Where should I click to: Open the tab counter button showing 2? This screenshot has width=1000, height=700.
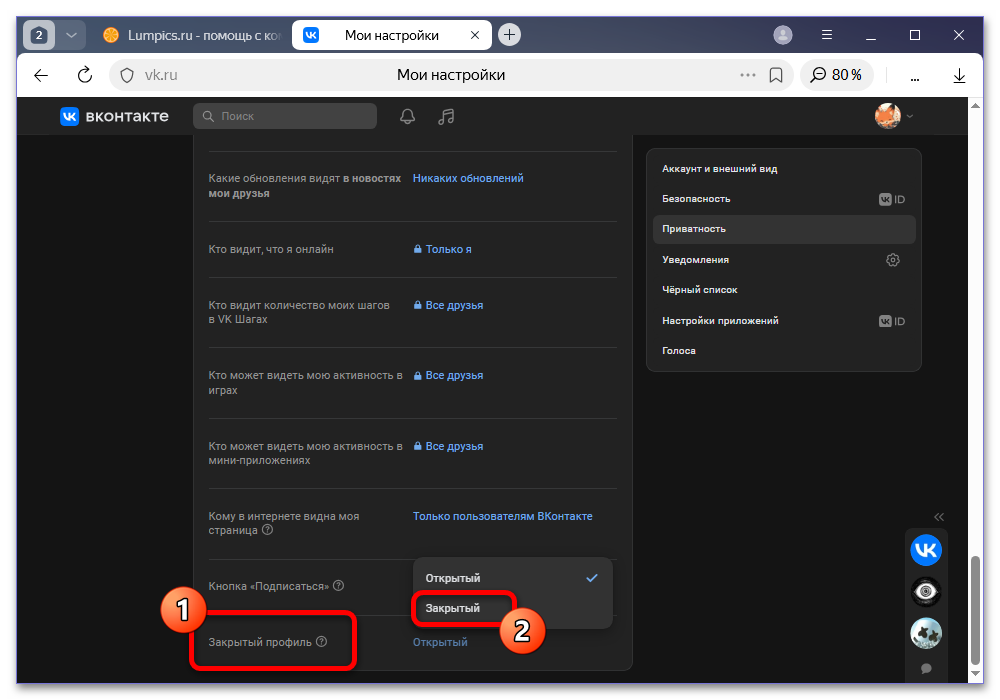(x=39, y=35)
